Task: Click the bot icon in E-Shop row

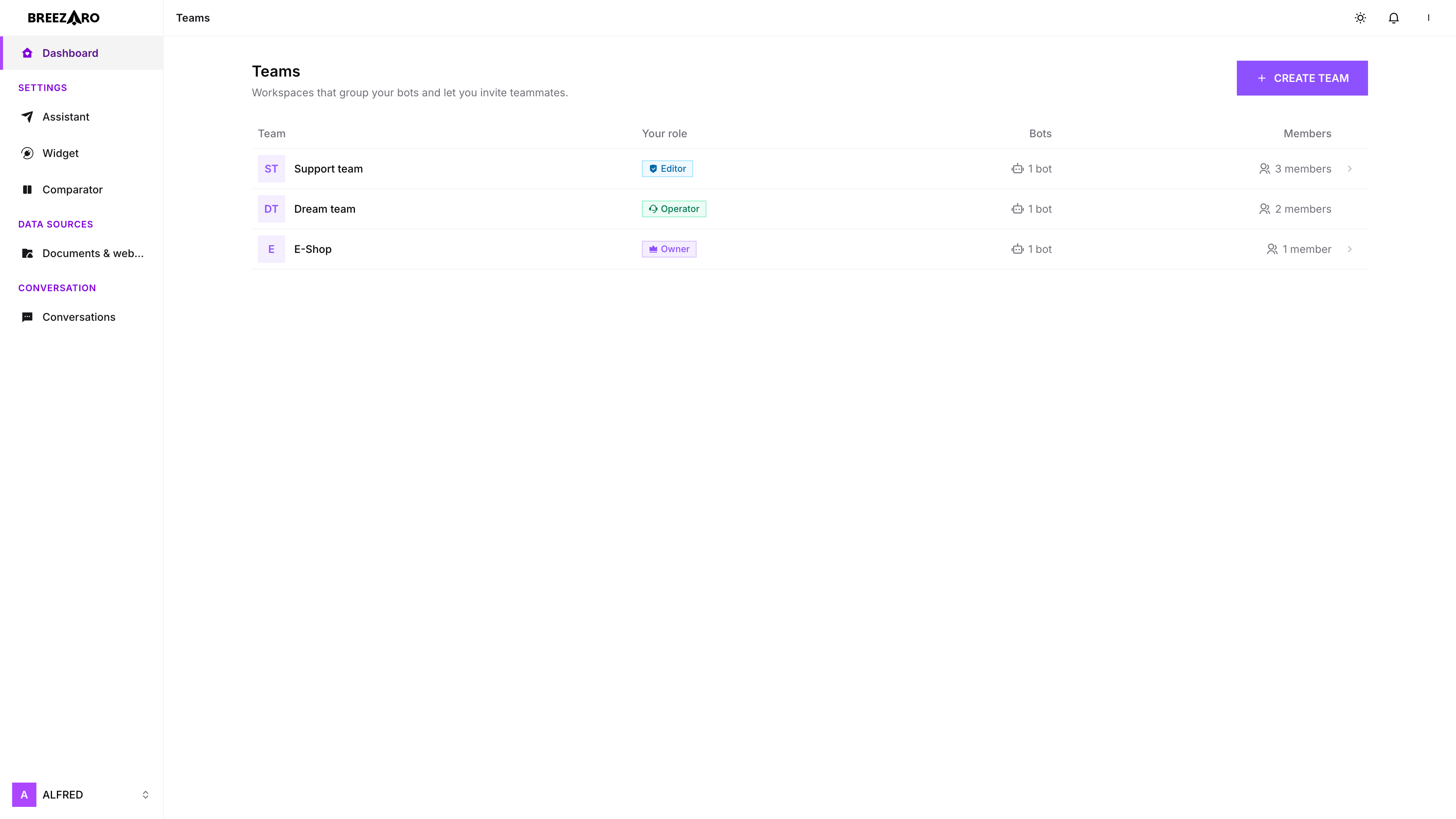Action: 1017,249
